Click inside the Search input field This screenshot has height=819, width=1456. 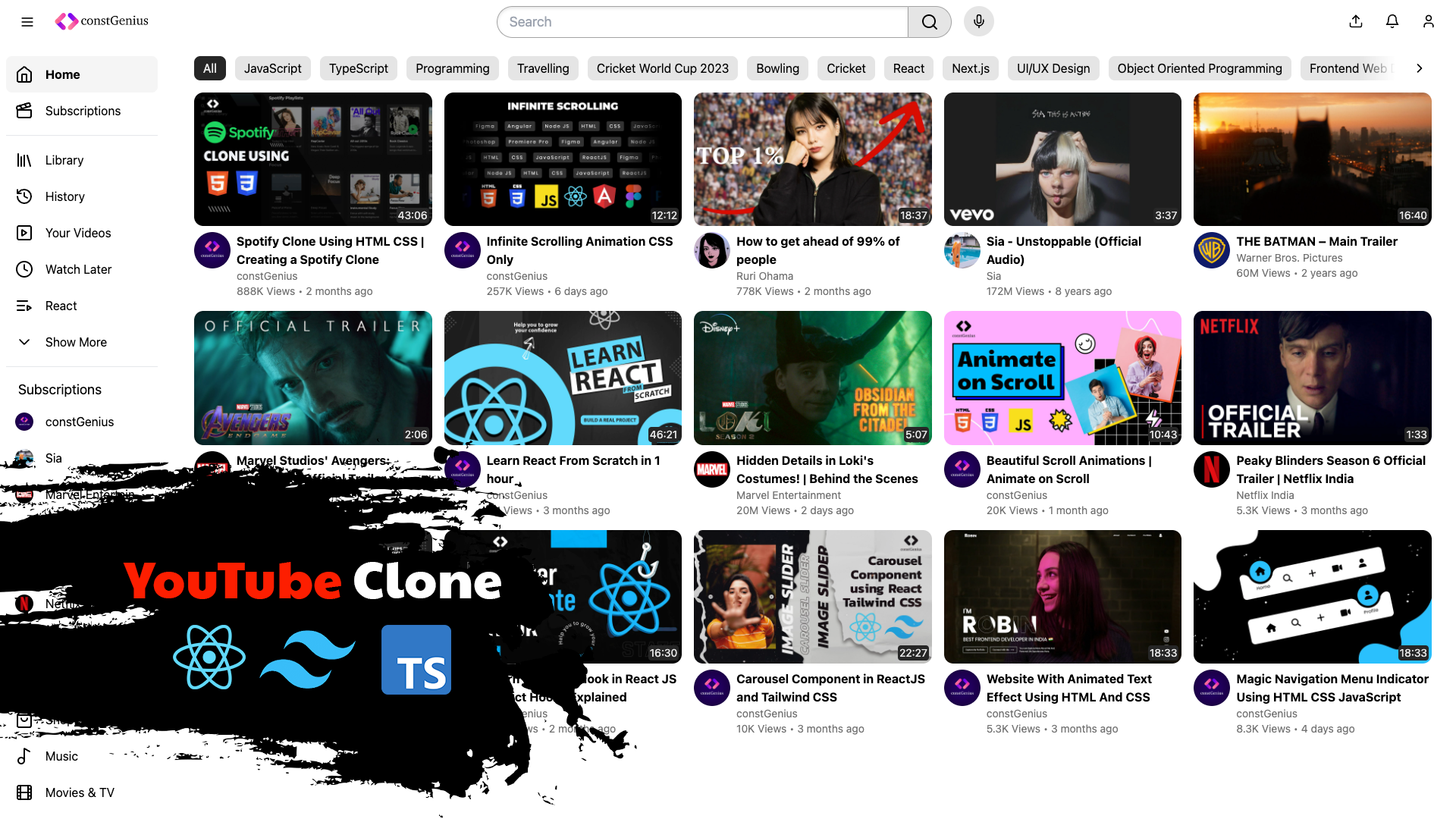701,22
